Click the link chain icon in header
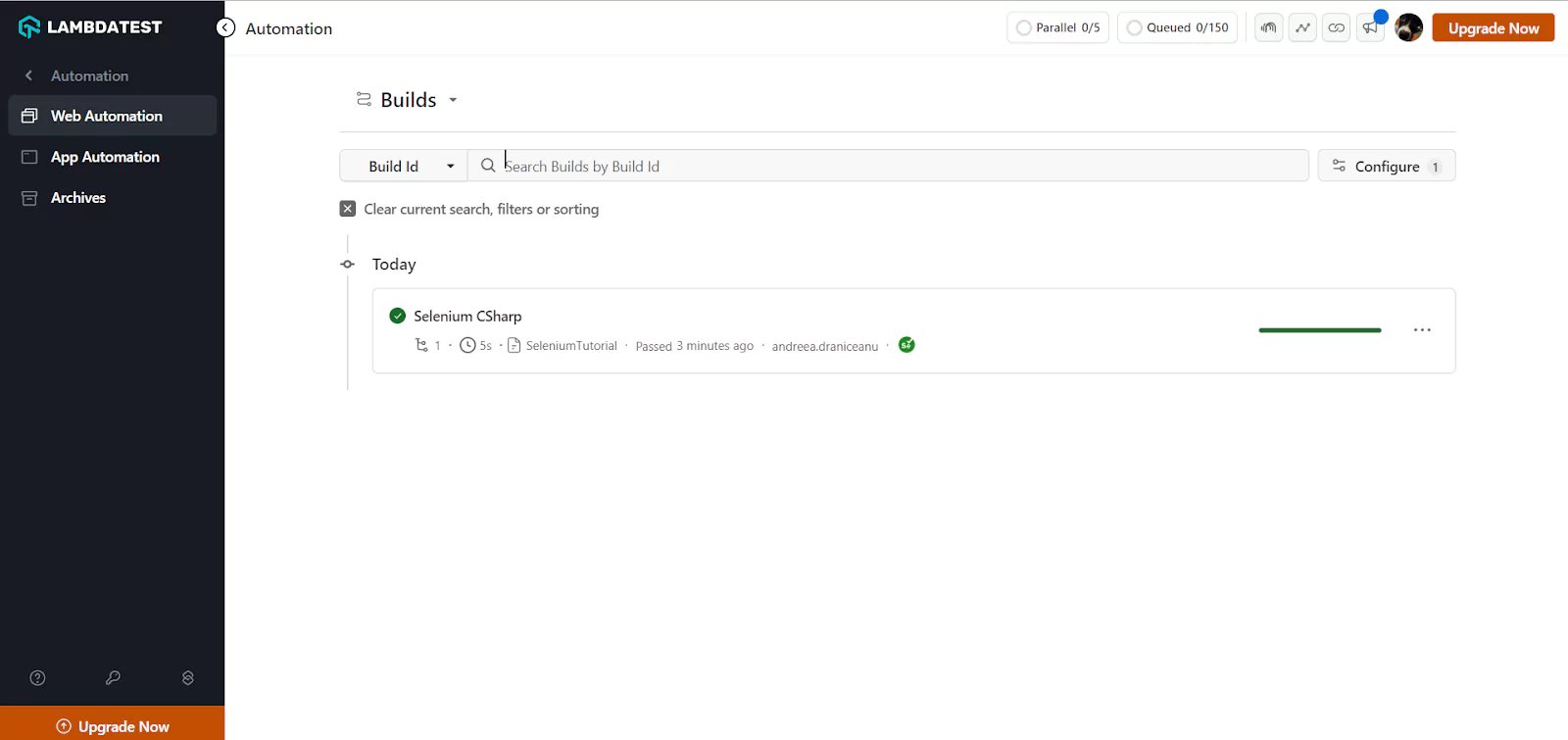 (1337, 27)
